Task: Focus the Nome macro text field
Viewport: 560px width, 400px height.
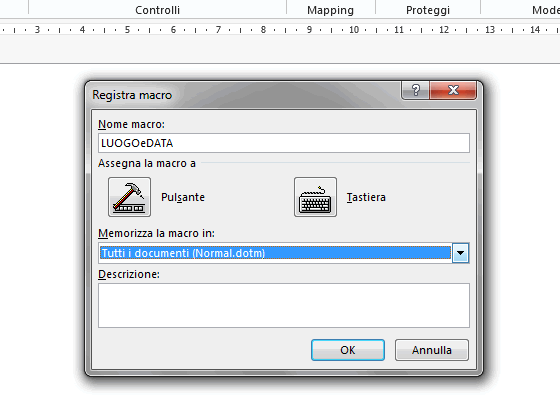Action: 284,143
